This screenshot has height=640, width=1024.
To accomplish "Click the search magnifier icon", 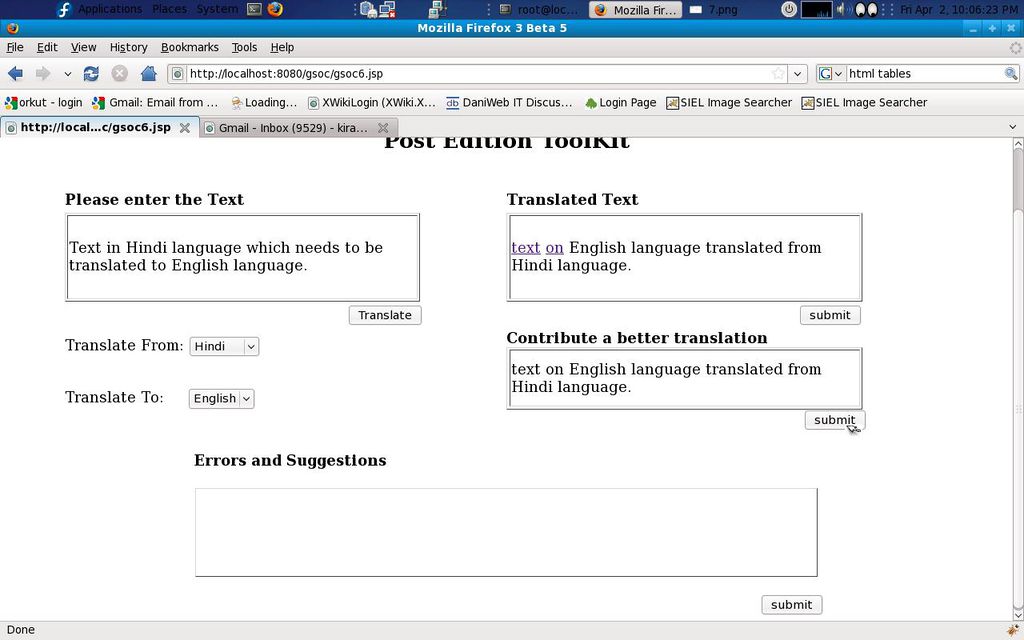I will point(1011,73).
